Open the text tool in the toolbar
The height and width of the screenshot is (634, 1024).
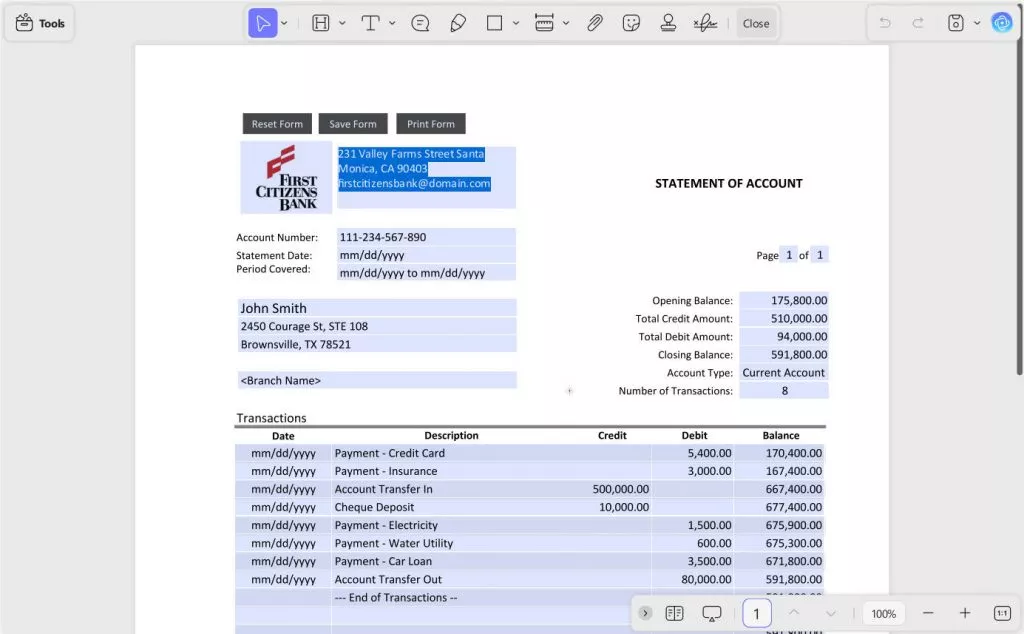[x=373, y=22]
